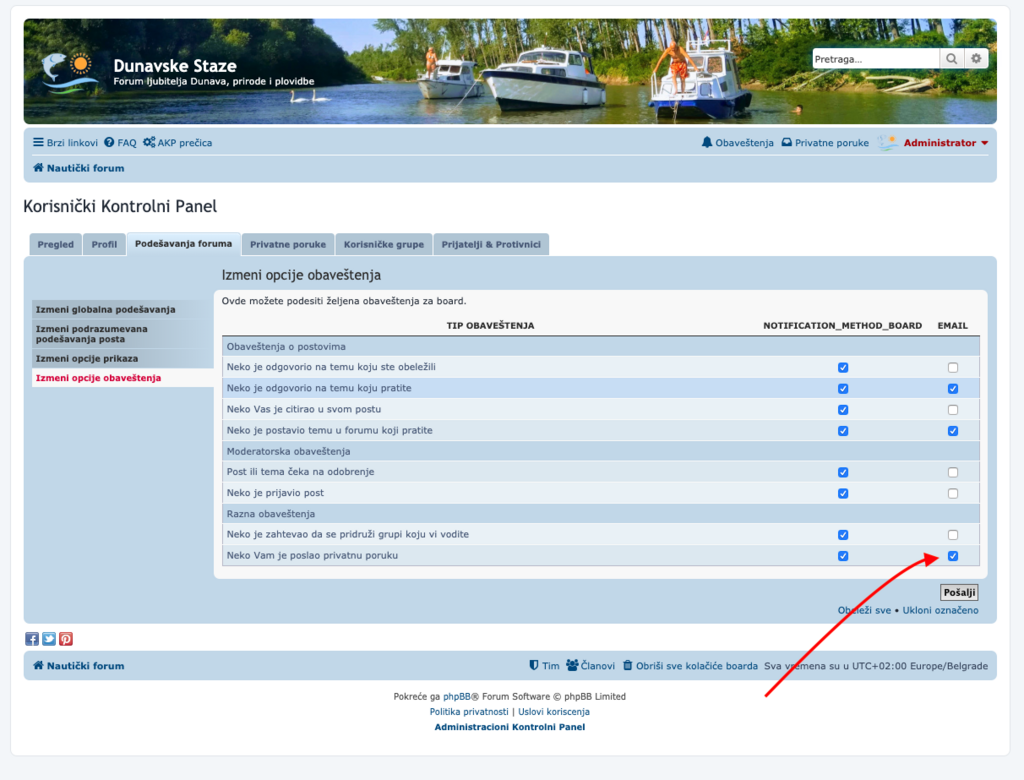Toggle board notification for obeleženu temu reply
The image size is (1024, 780).
pos(843,368)
